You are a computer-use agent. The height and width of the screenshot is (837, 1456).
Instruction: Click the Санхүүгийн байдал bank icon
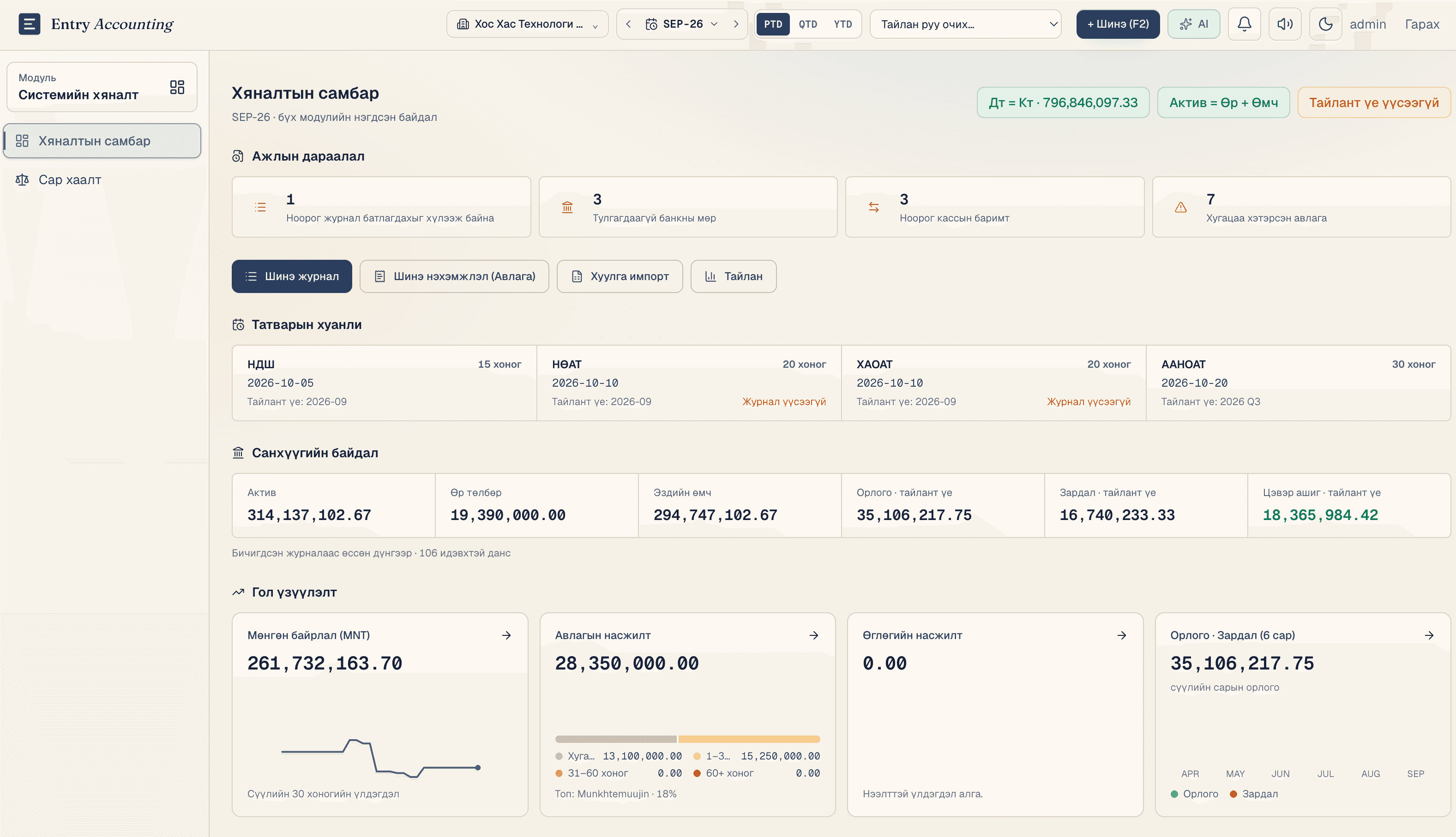pyautogui.click(x=238, y=453)
